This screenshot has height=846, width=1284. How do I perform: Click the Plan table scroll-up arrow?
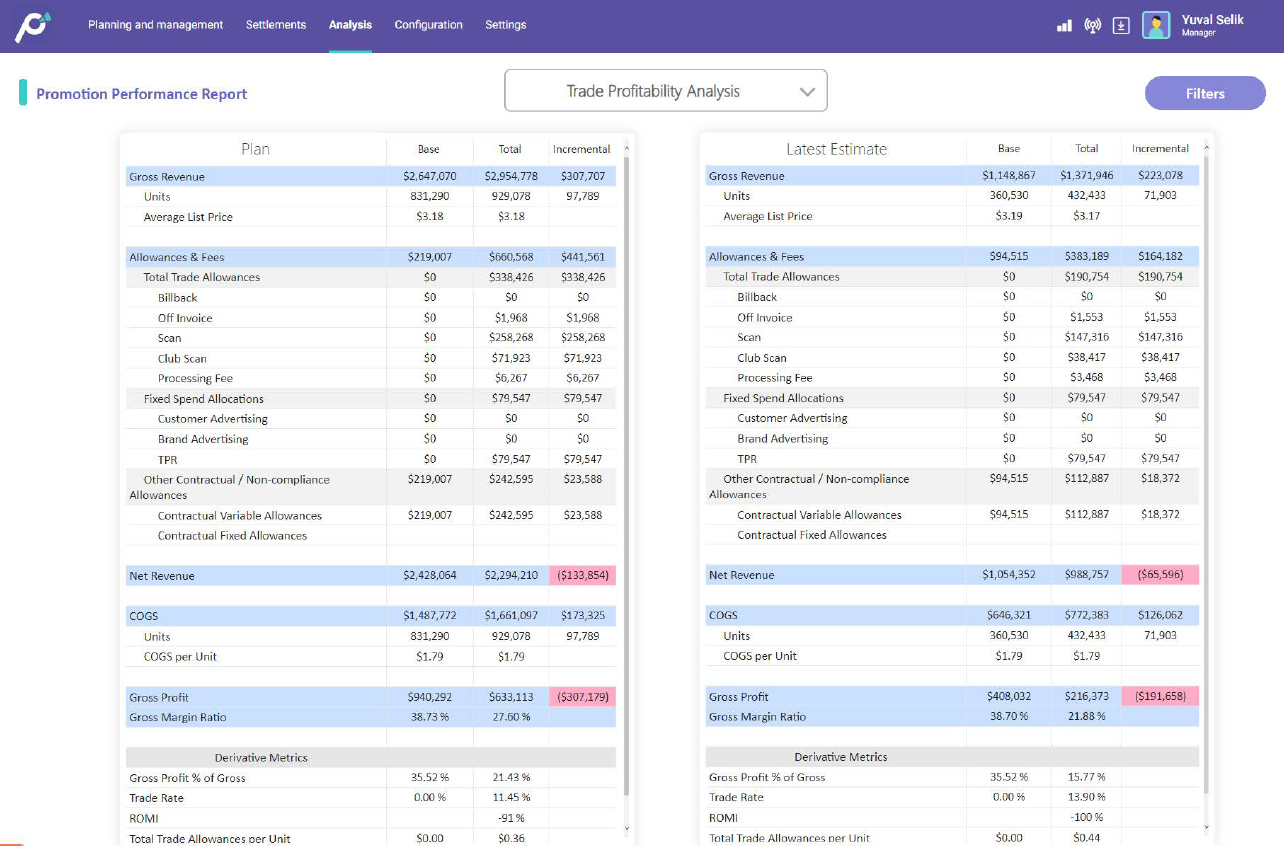(625, 146)
